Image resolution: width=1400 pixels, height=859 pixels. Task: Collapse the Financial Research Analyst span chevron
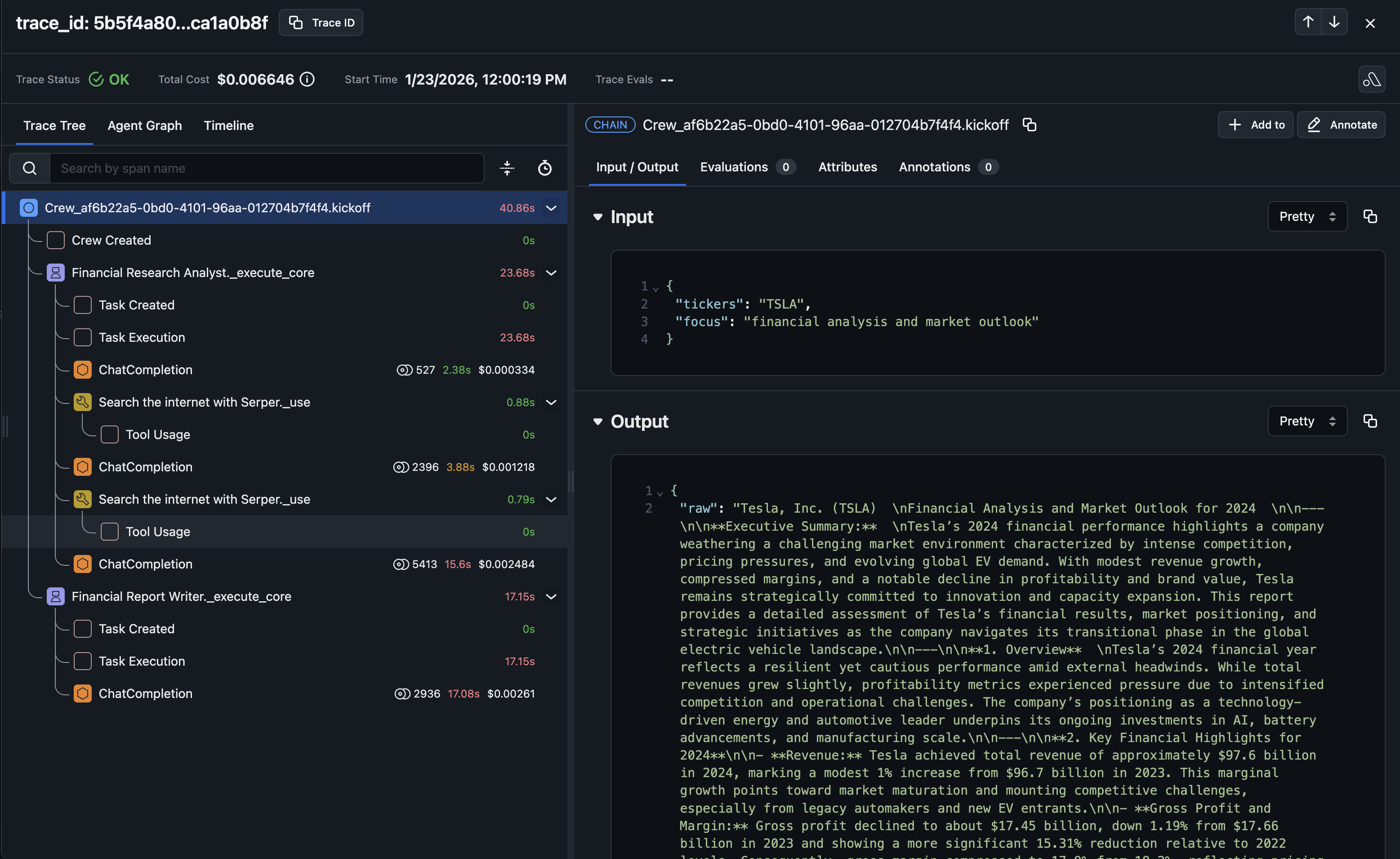pos(551,273)
